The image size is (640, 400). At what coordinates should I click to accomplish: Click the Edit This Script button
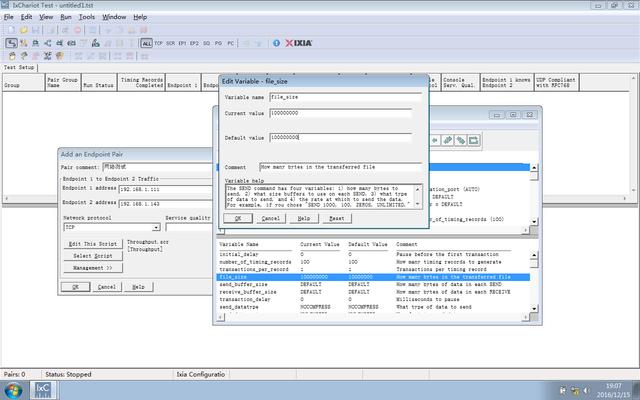click(x=91, y=244)
